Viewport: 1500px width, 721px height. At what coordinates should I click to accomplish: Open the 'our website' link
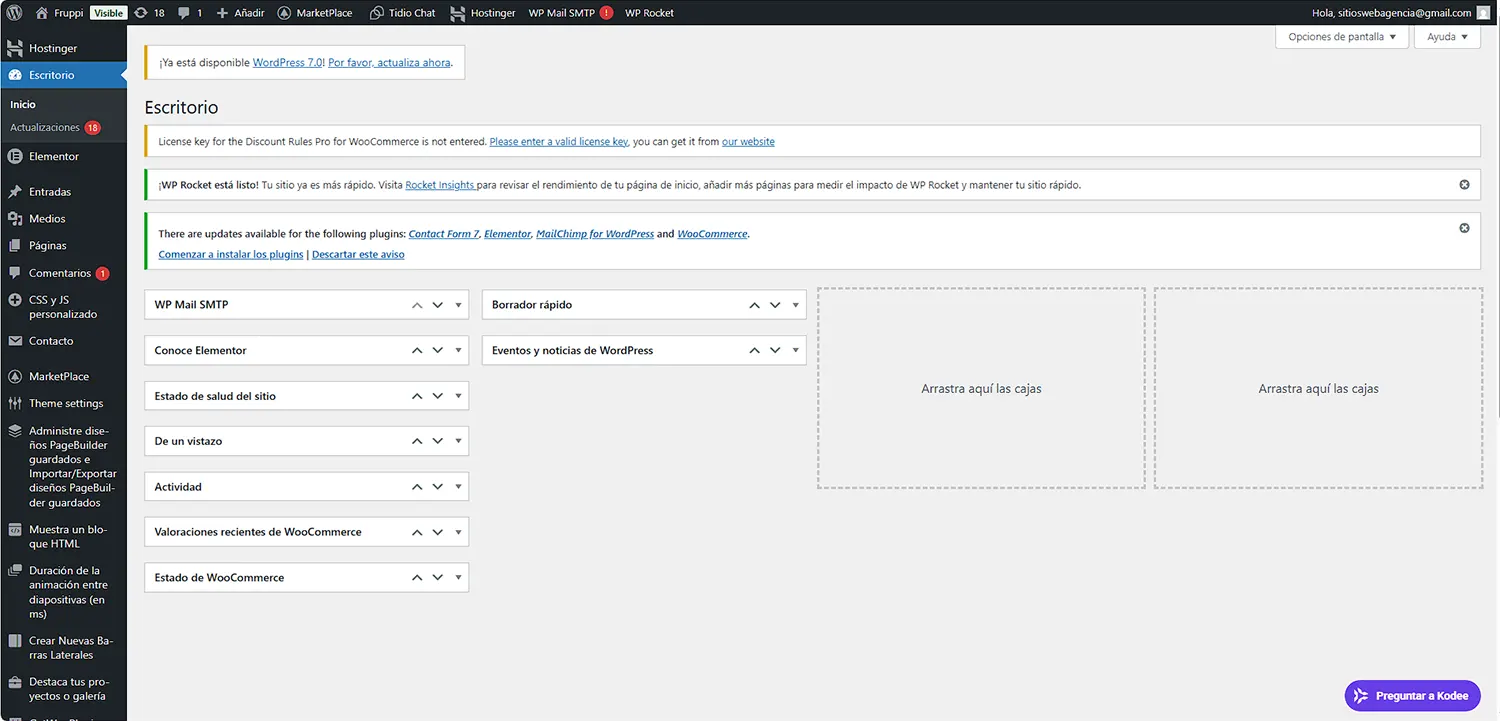click(x=748, y=142)
